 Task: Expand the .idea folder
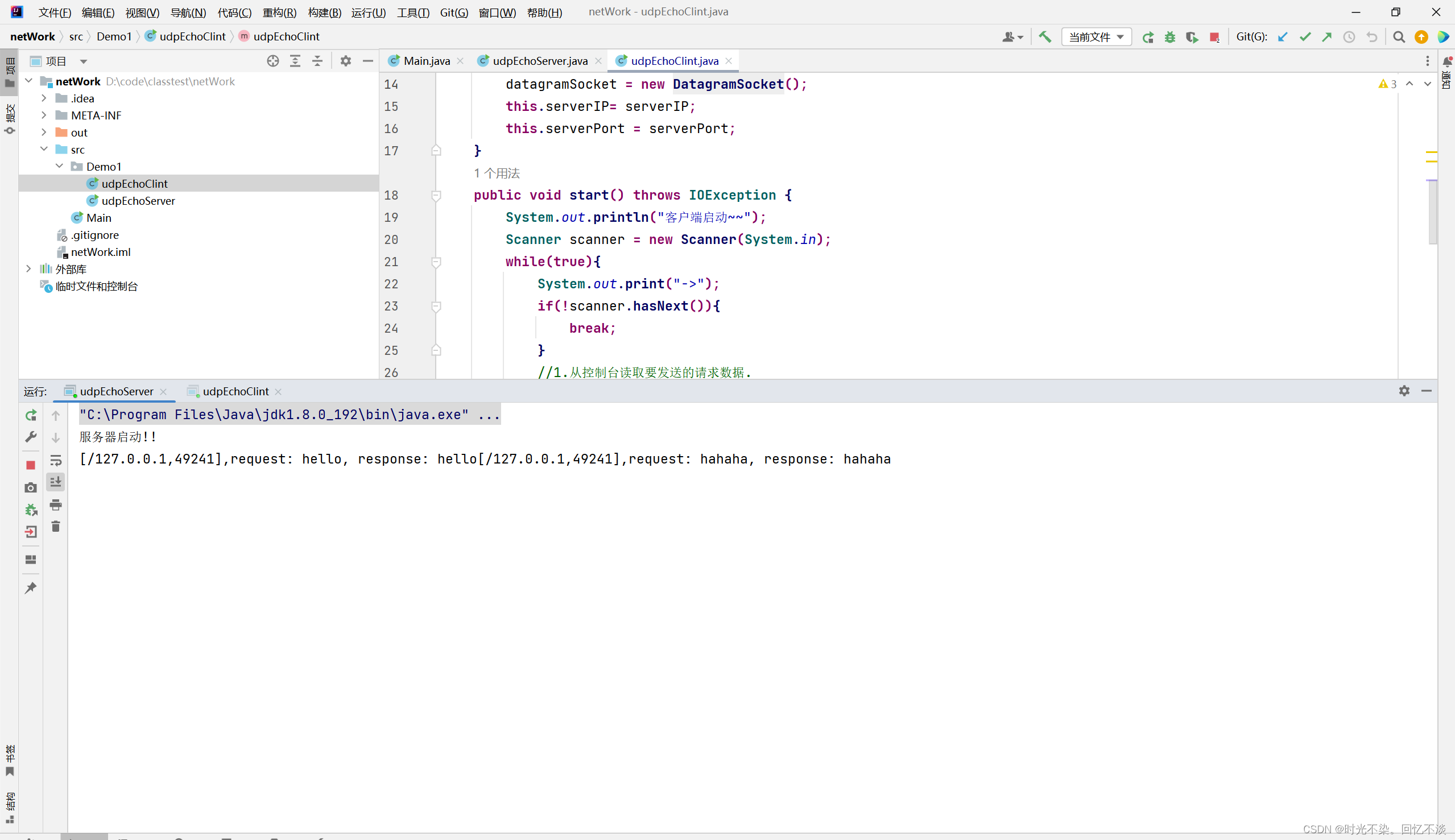[44, 98]
